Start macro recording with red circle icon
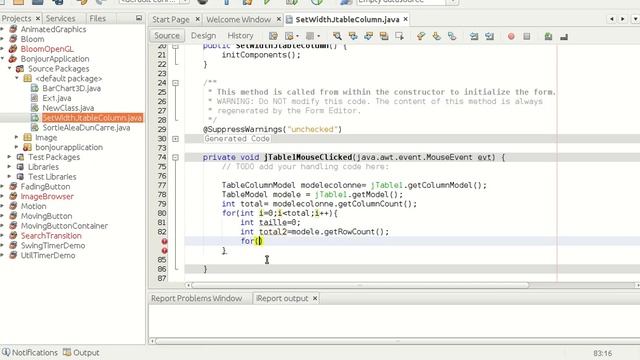The image size is (640, 360). coord(511,36)
